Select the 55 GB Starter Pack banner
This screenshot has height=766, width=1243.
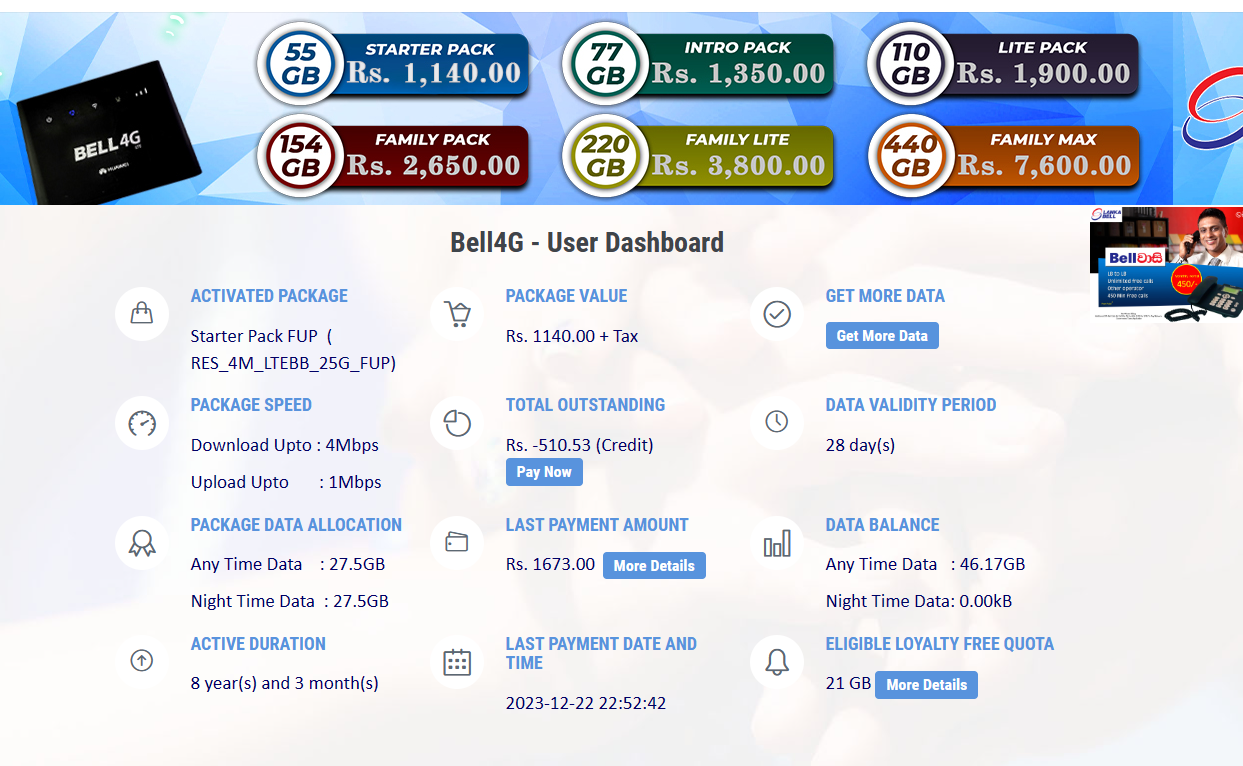(x=393, y=62)
